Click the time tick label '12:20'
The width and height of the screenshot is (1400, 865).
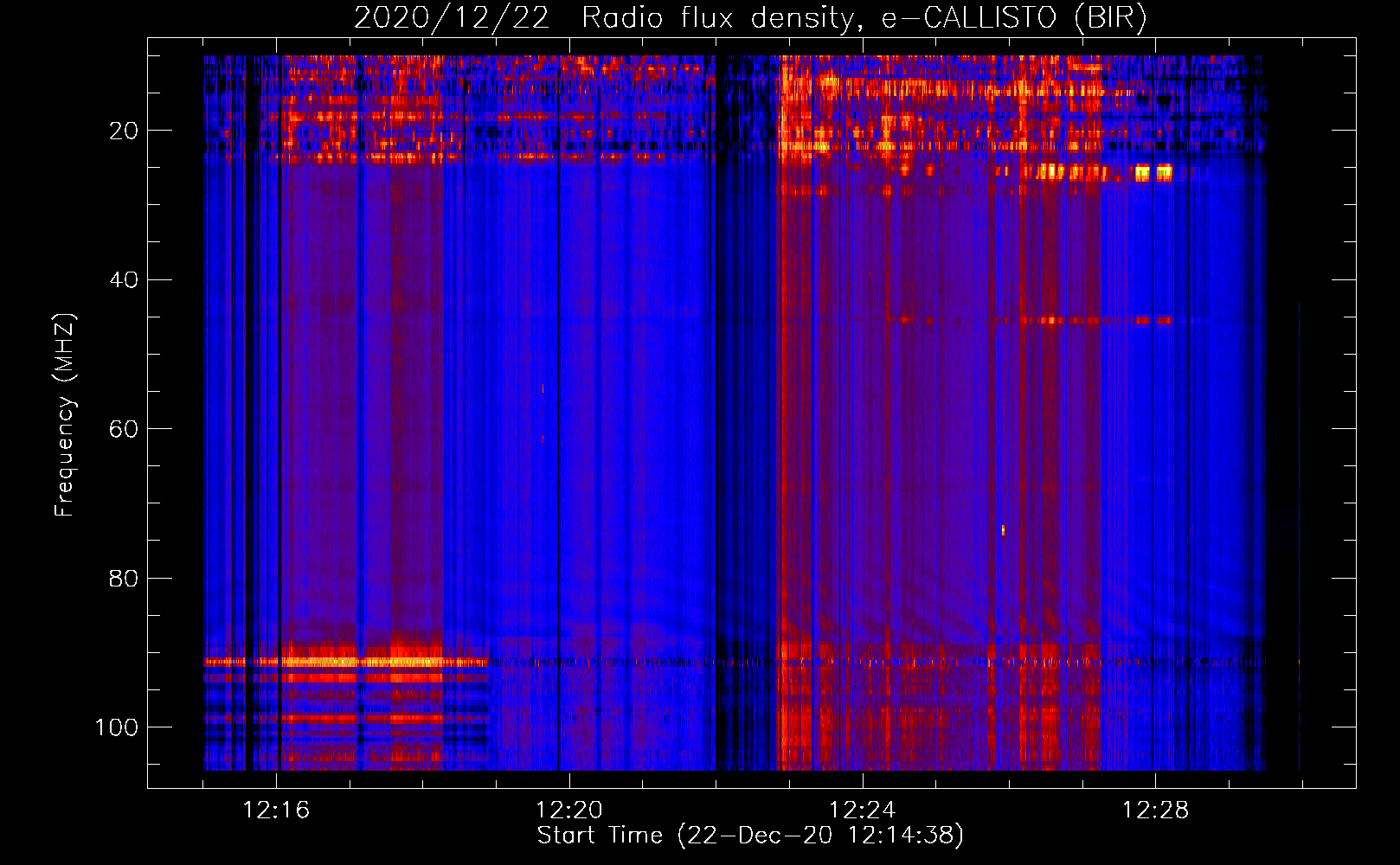pyautogui.click(x=569, y=811)
